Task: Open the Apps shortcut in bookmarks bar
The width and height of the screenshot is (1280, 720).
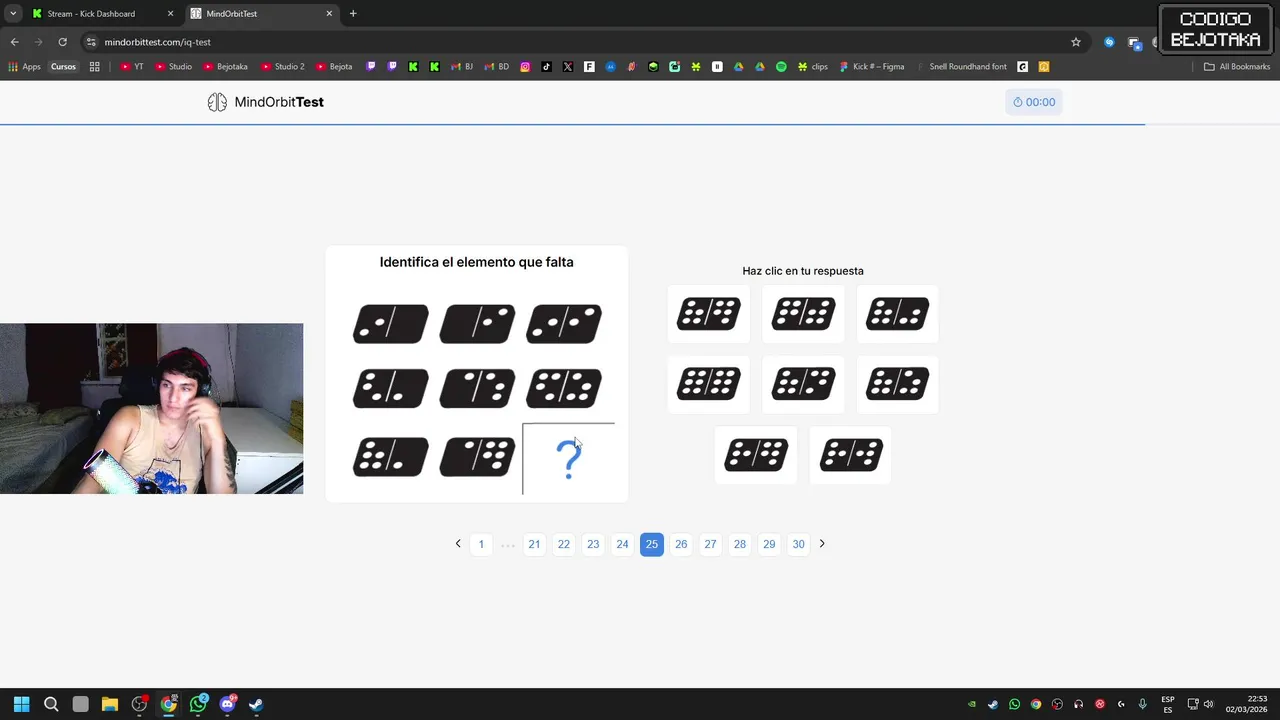Action: coord(25,67)
